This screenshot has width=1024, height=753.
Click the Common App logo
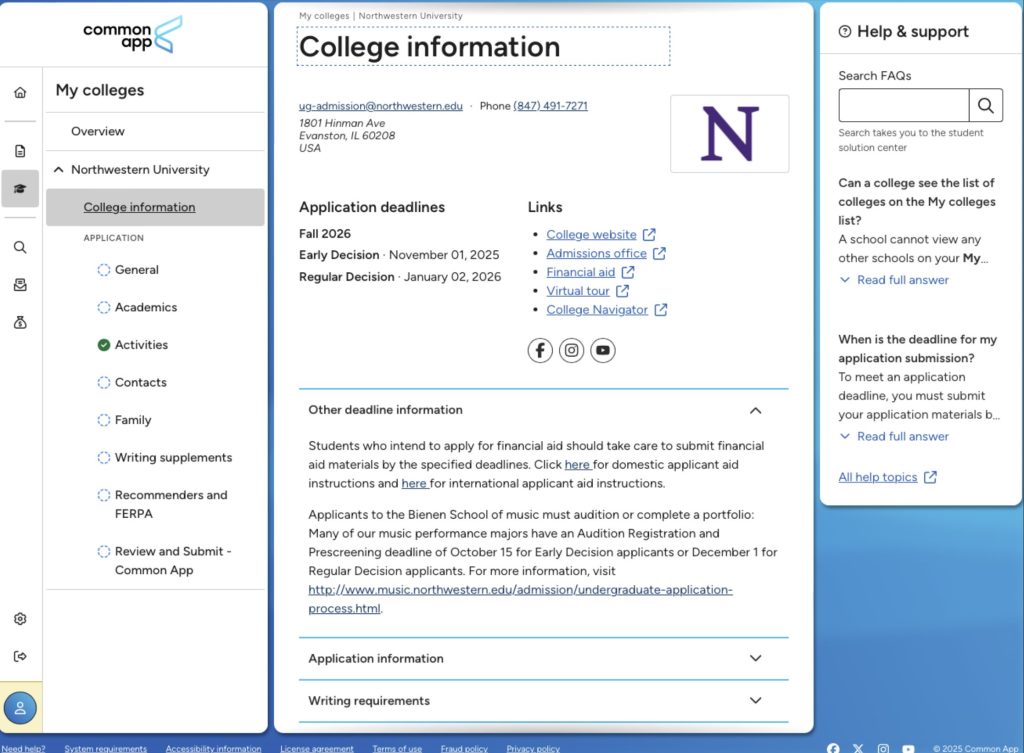coord(133,35)
